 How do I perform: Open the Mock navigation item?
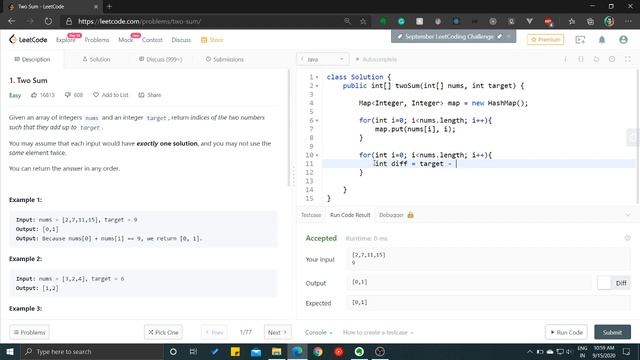pos(126,40)
